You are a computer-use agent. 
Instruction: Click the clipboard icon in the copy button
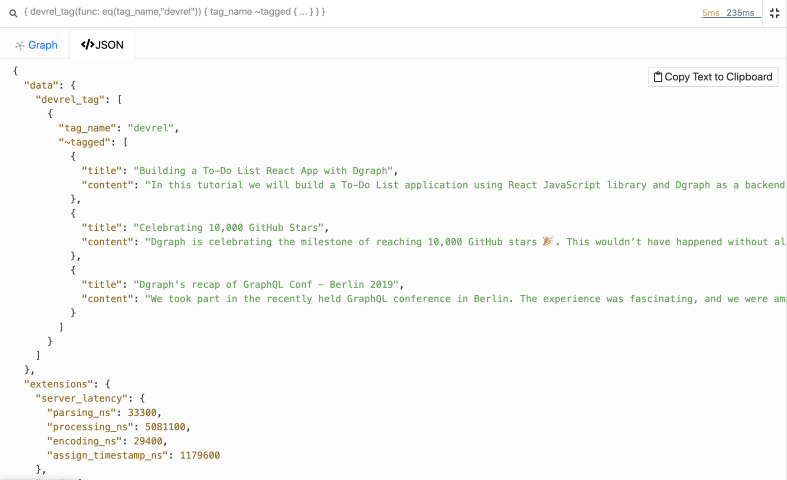pyautogui.click(x=657, y=77)
